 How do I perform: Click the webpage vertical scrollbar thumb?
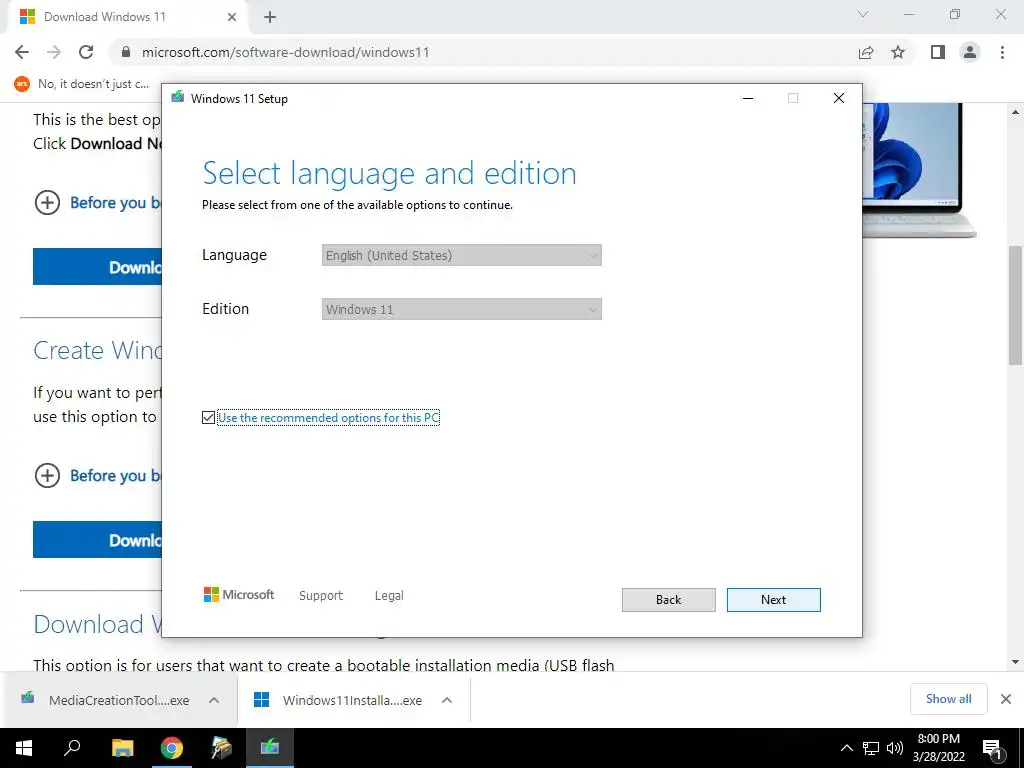coord(1016,305)
